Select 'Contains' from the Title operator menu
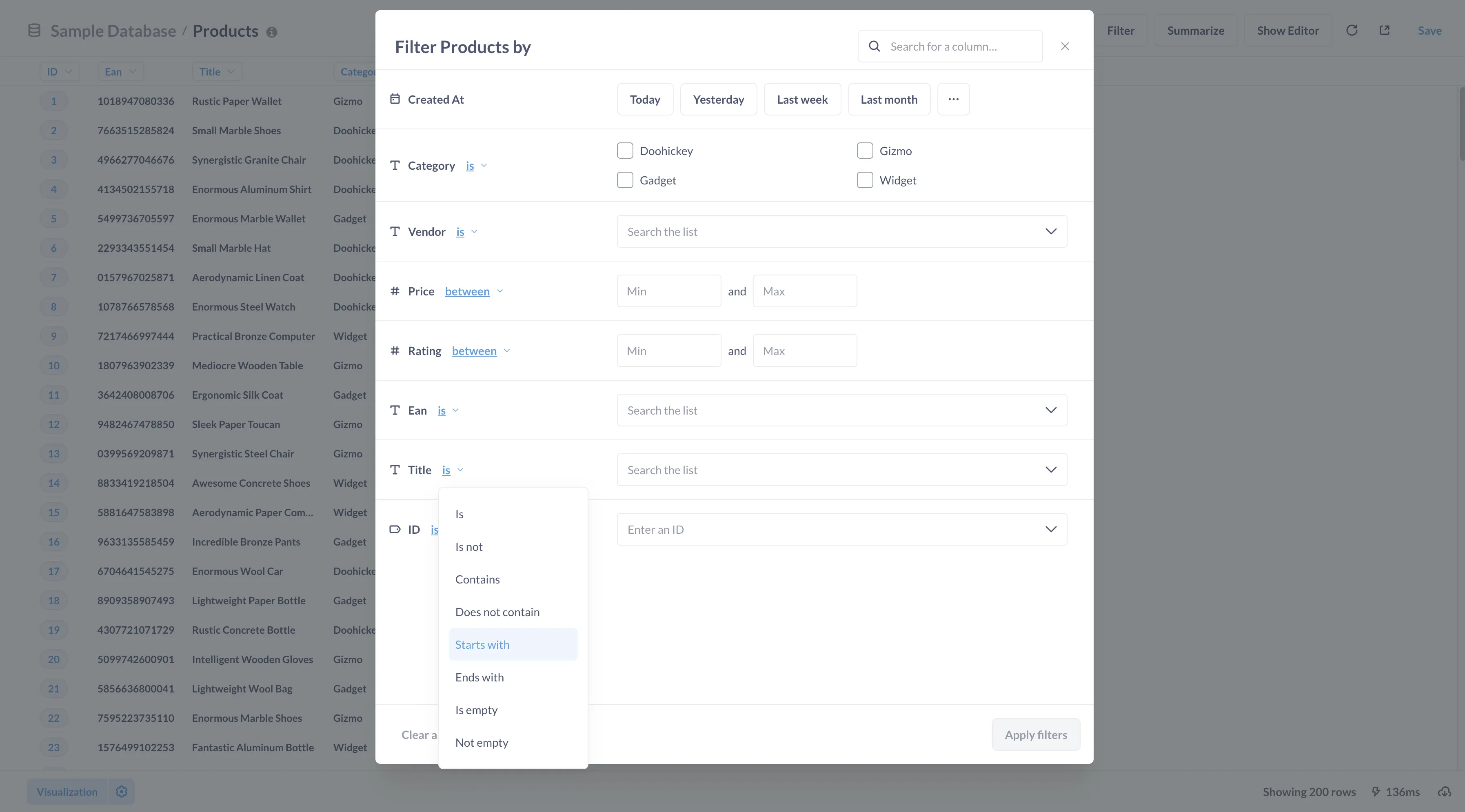Screen dimensions: 1465x812 pos(478,579)
